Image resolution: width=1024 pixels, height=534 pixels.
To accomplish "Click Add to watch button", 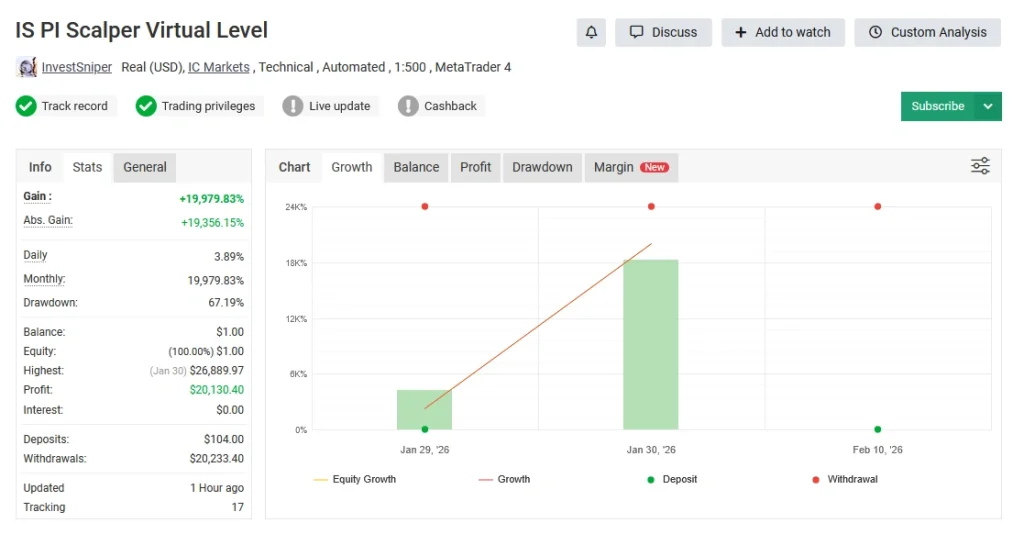I will [783, 32].
